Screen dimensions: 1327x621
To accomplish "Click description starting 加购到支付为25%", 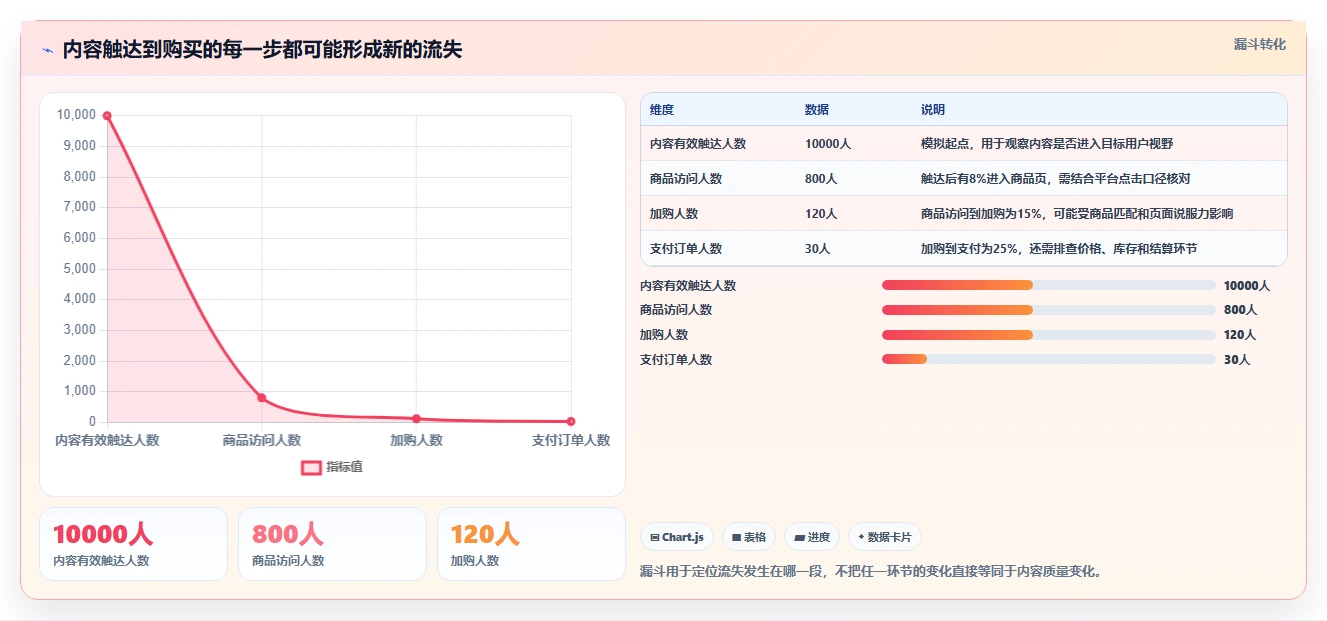I will 1059,249.
